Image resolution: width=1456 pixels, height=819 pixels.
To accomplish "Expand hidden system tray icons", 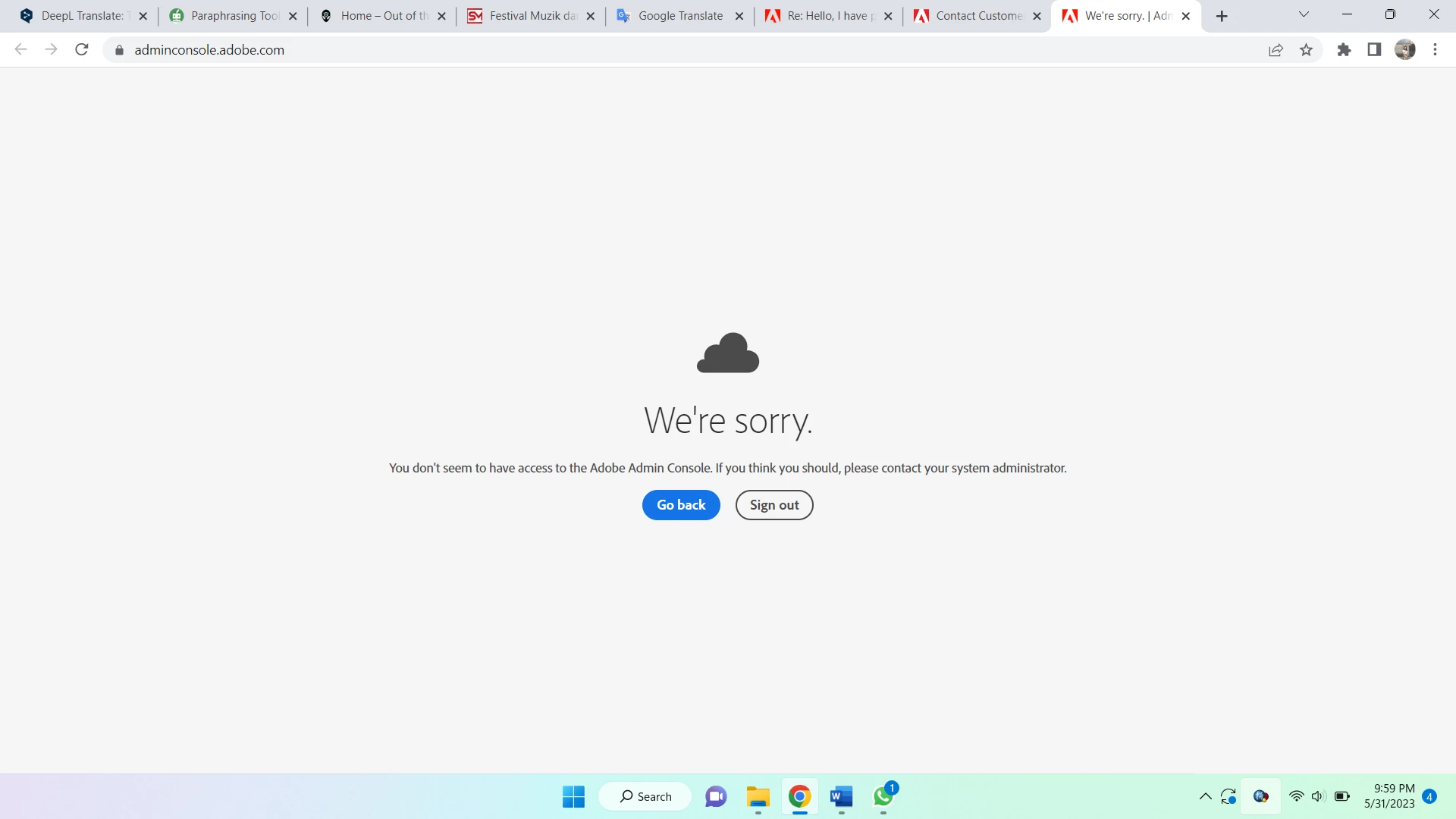I will tap(1205, 796).
